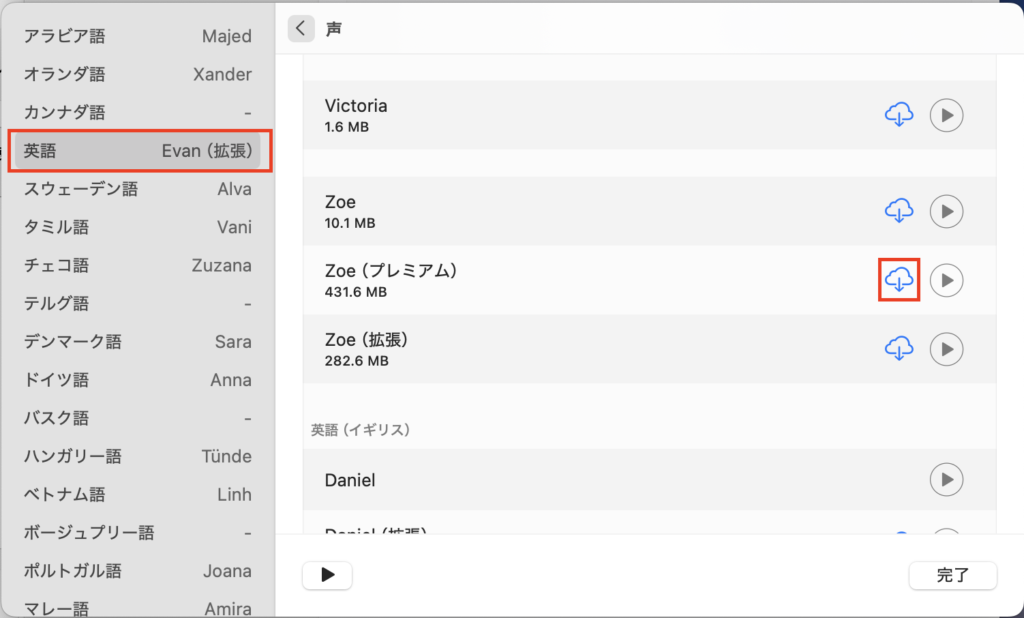Viewport: 1024px width, 618px height.
Task: Play Zoe (プレミアム) voice sample
Action: 946,280
